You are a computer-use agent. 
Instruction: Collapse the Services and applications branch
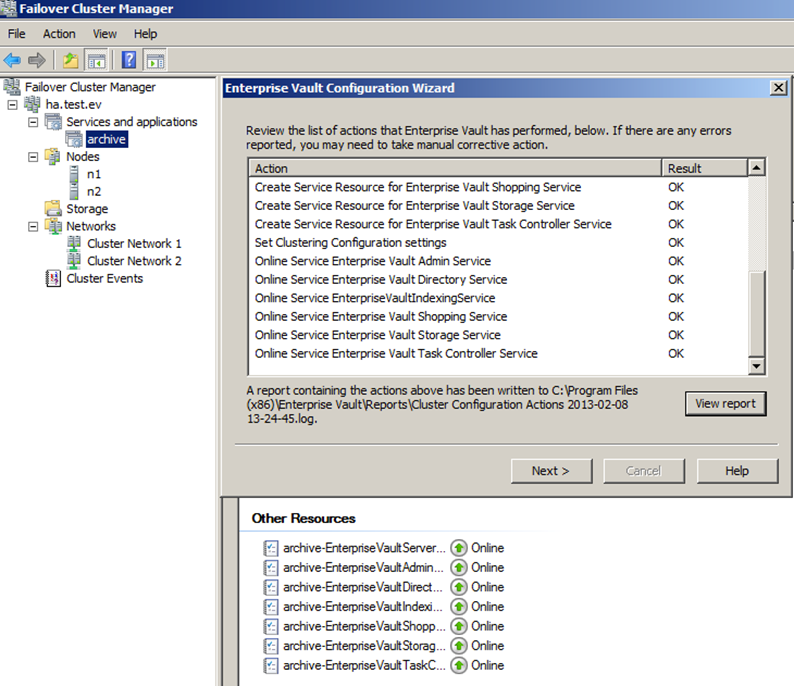pyautogui.click(x=33, y=122)
